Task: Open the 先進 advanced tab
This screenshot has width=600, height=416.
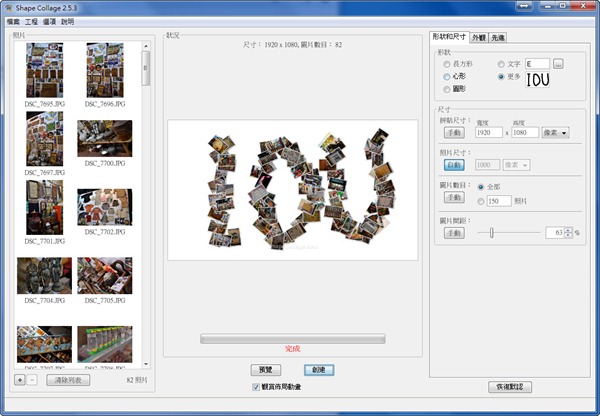Action: click(x=498, y=37)
